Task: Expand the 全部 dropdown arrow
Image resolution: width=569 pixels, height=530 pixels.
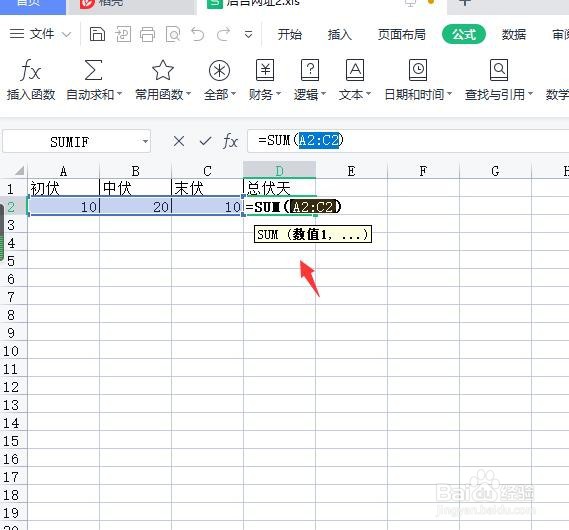Action: 233,94
